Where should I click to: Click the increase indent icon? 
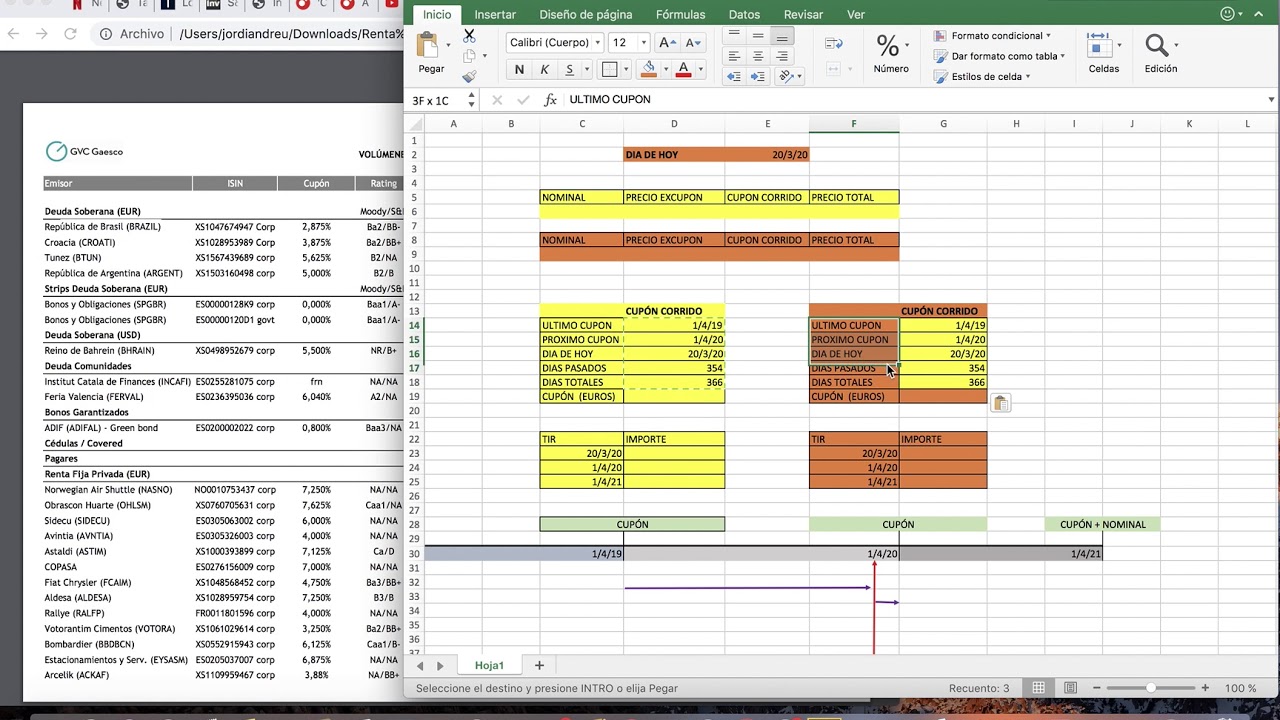pyautogui.click(x=758, y=77)
